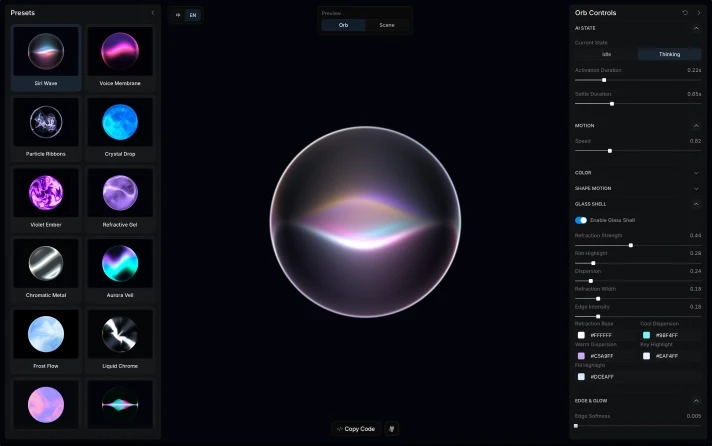Viewport: 712px width, 446px height.
Task: Apply the Violet Ember preset
Action: 46,199
